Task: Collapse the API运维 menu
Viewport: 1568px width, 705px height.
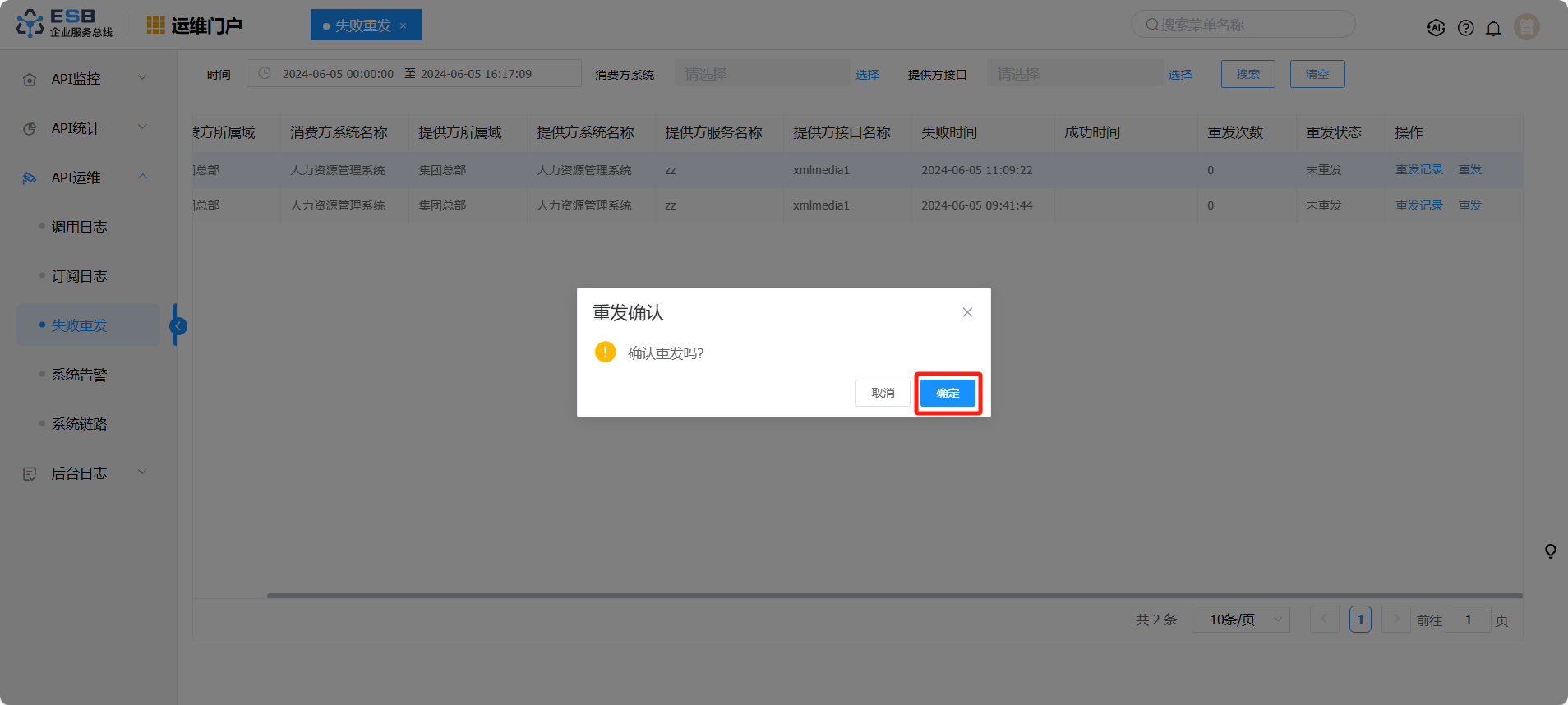Action: [x=142, y=177]
